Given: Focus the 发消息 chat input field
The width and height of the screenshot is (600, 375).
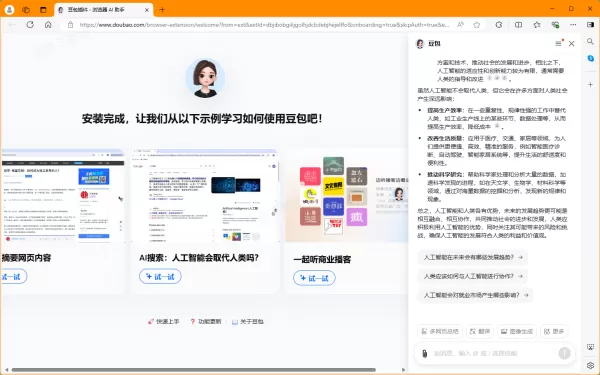Looking at the screenshot, I should (494, 353).
